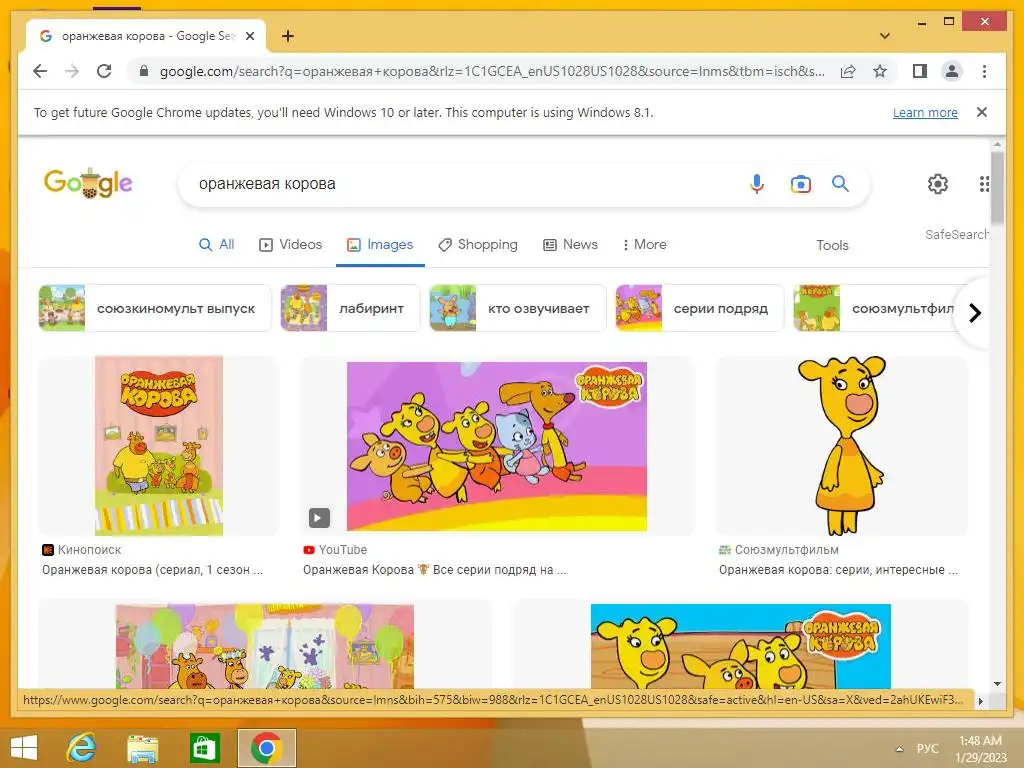Open Windows Store from taskbar
1024x768 pixels.
click(x=204, y=748)
